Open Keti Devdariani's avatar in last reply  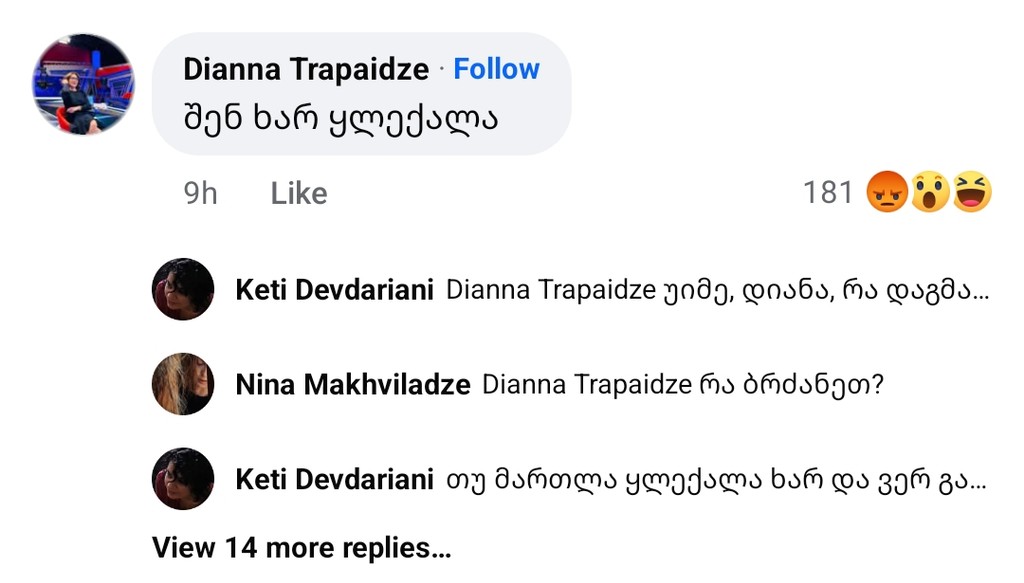(x=183, y=479)
